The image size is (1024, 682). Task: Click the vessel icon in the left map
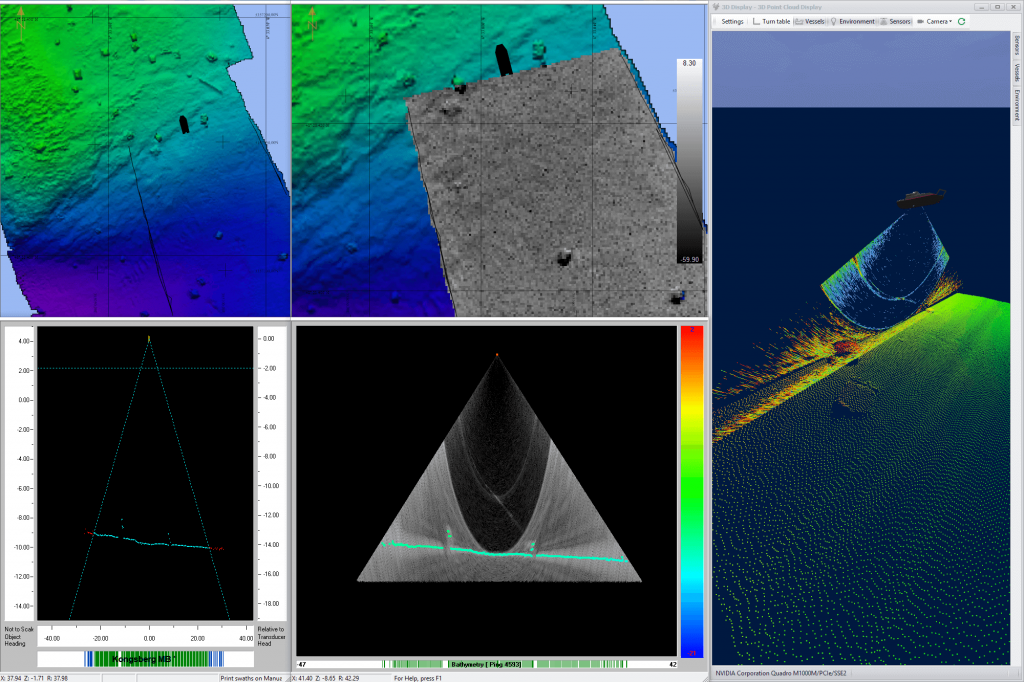[x=183, y=124]
